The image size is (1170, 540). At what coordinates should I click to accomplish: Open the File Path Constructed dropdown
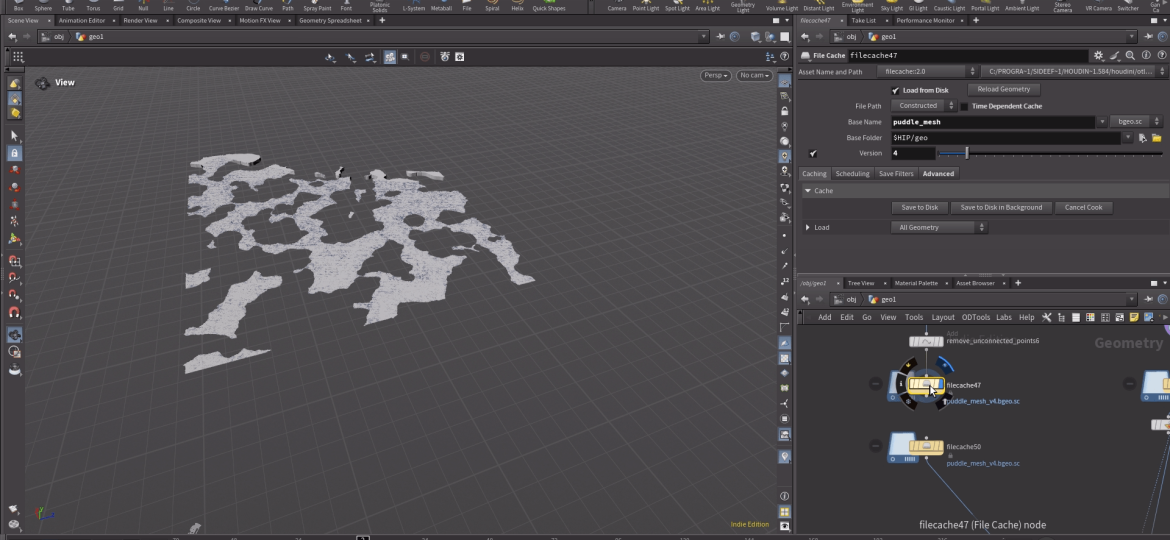pos(923,106)
